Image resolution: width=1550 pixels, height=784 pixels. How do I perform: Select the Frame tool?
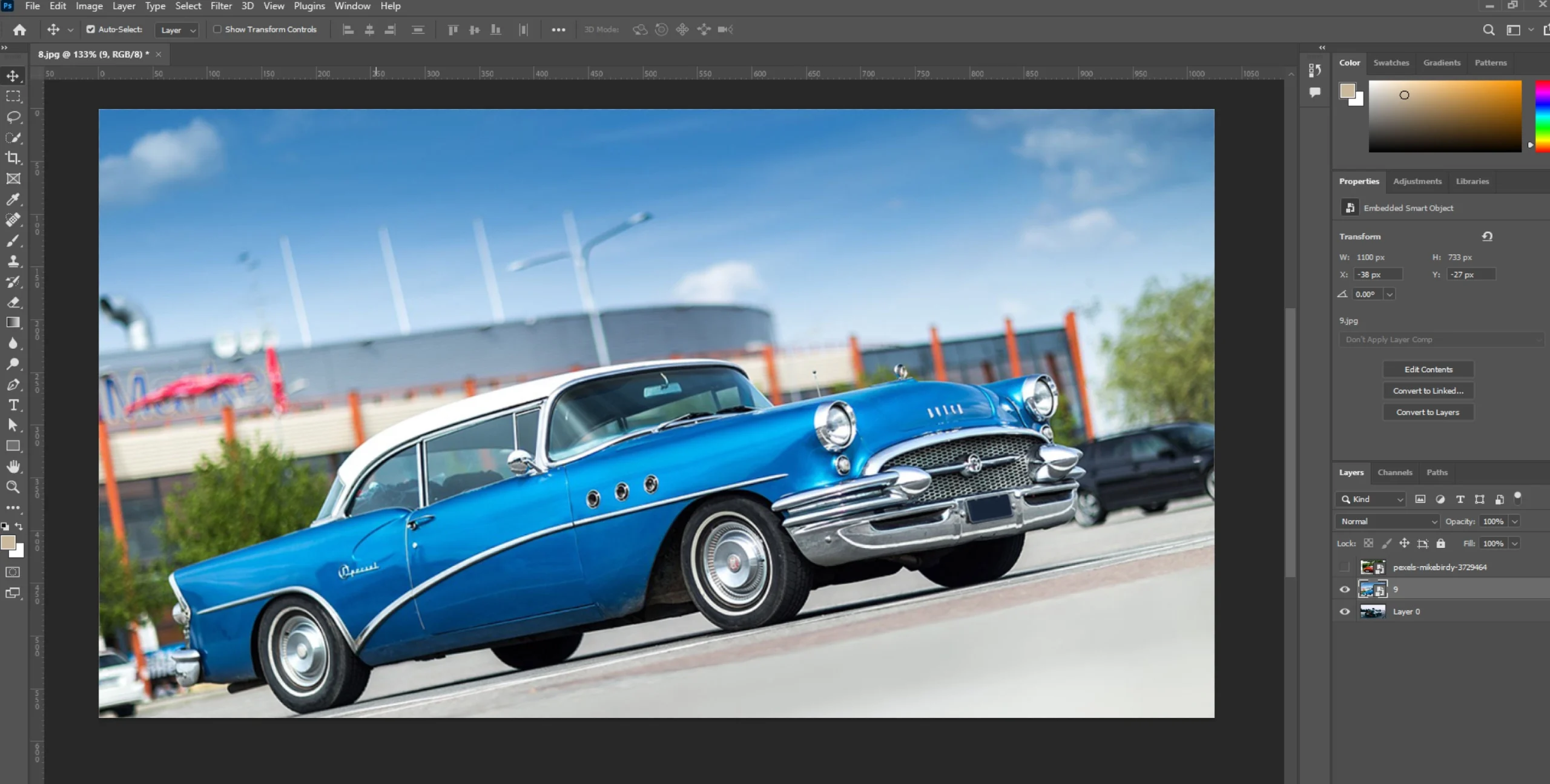pos(13,179)
